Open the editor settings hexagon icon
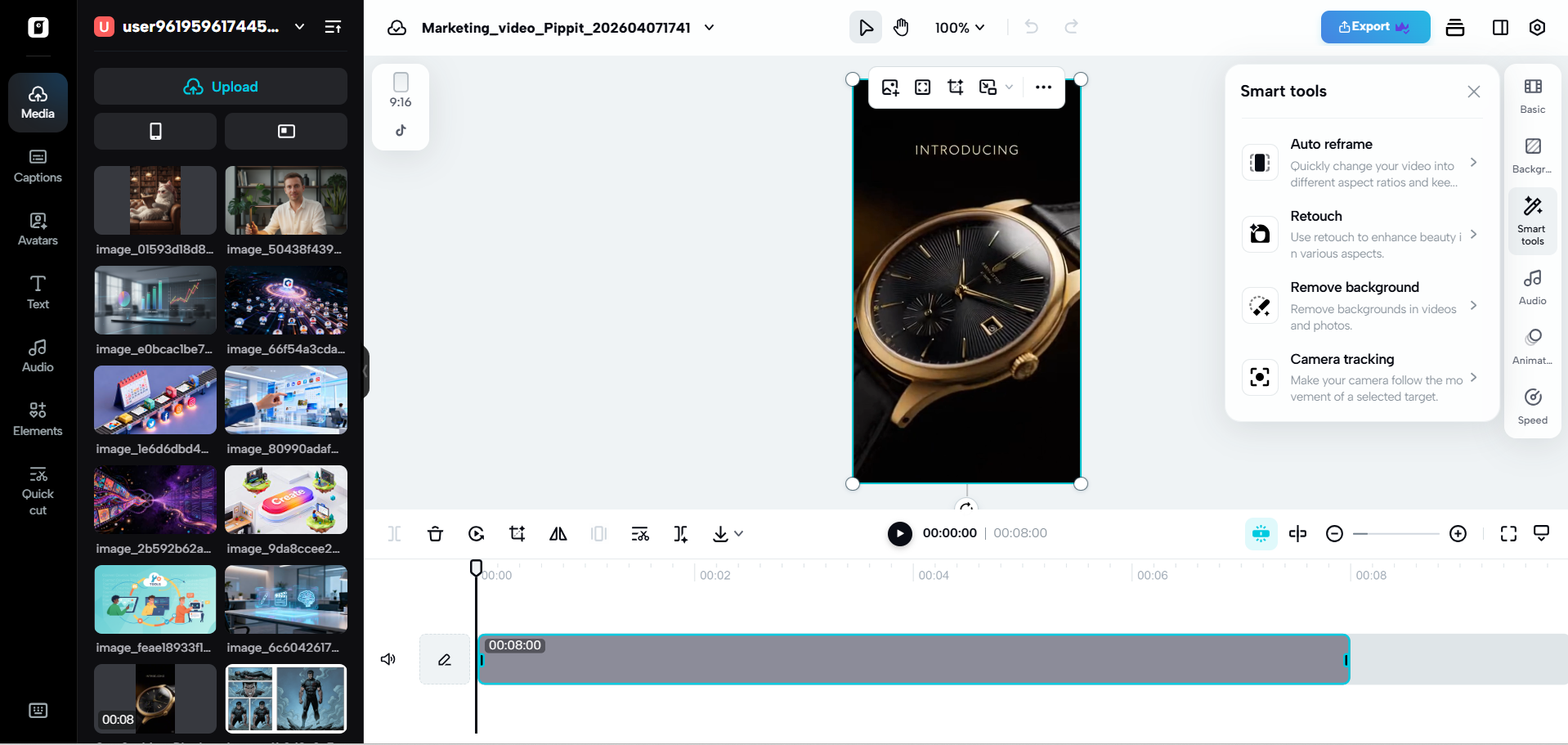This screenshot has width=1568, height=745. tap(1537, 28)
